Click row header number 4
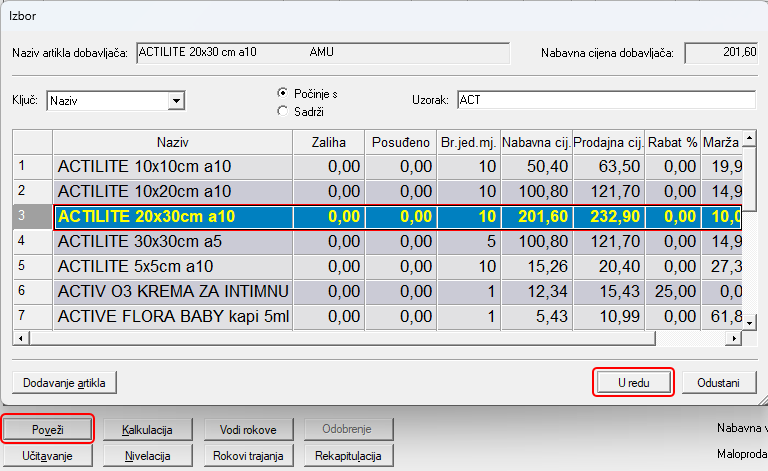The image size is (768, 471). [x=32, y=241]
